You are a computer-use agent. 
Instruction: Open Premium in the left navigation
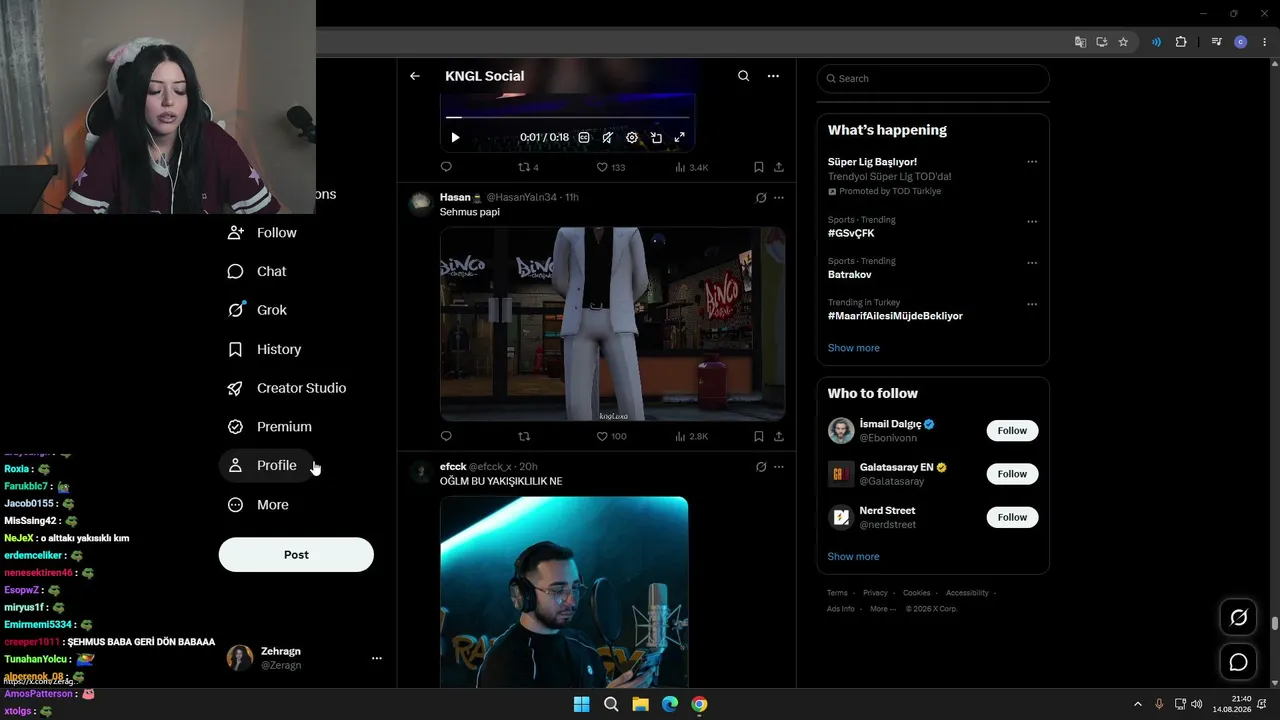[270, 427]
